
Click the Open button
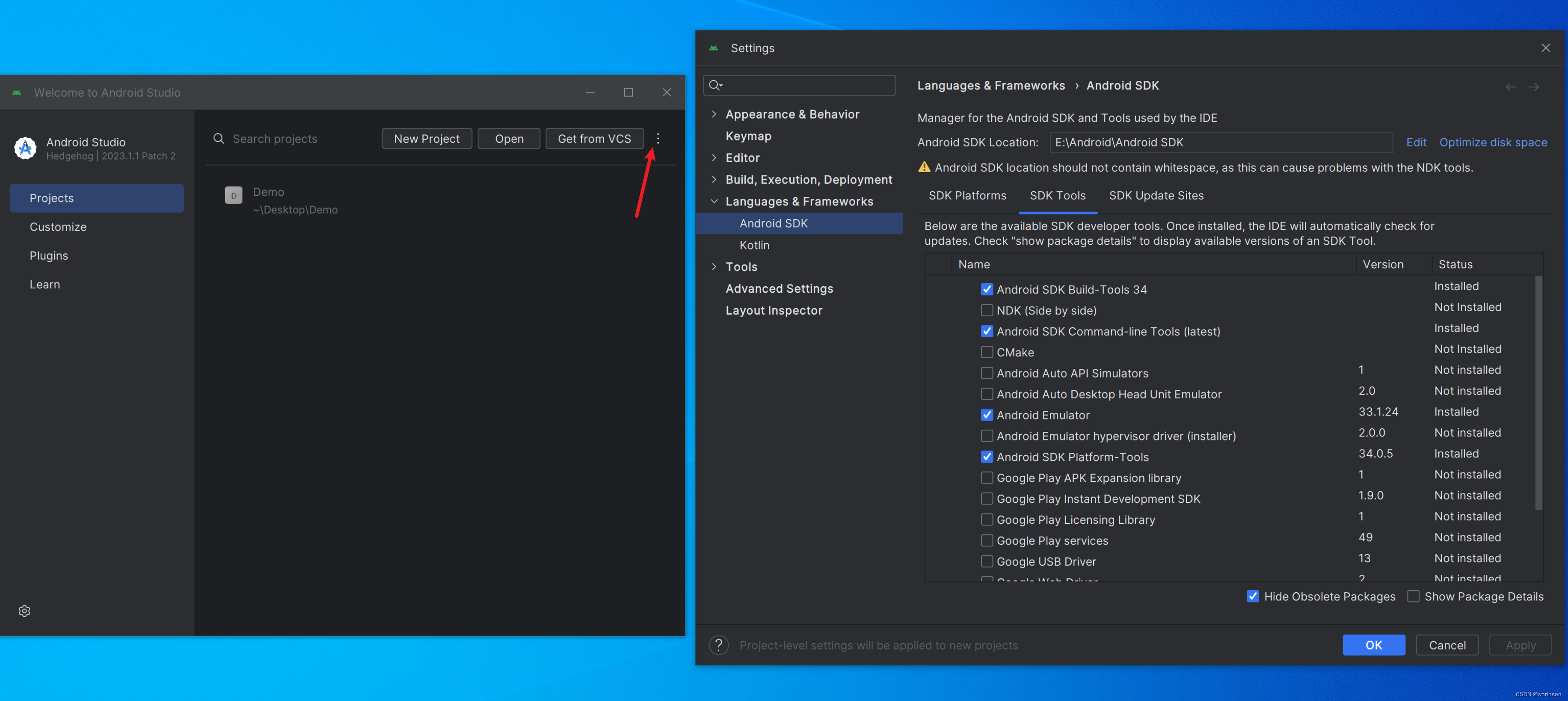click(x=509, y=139)
